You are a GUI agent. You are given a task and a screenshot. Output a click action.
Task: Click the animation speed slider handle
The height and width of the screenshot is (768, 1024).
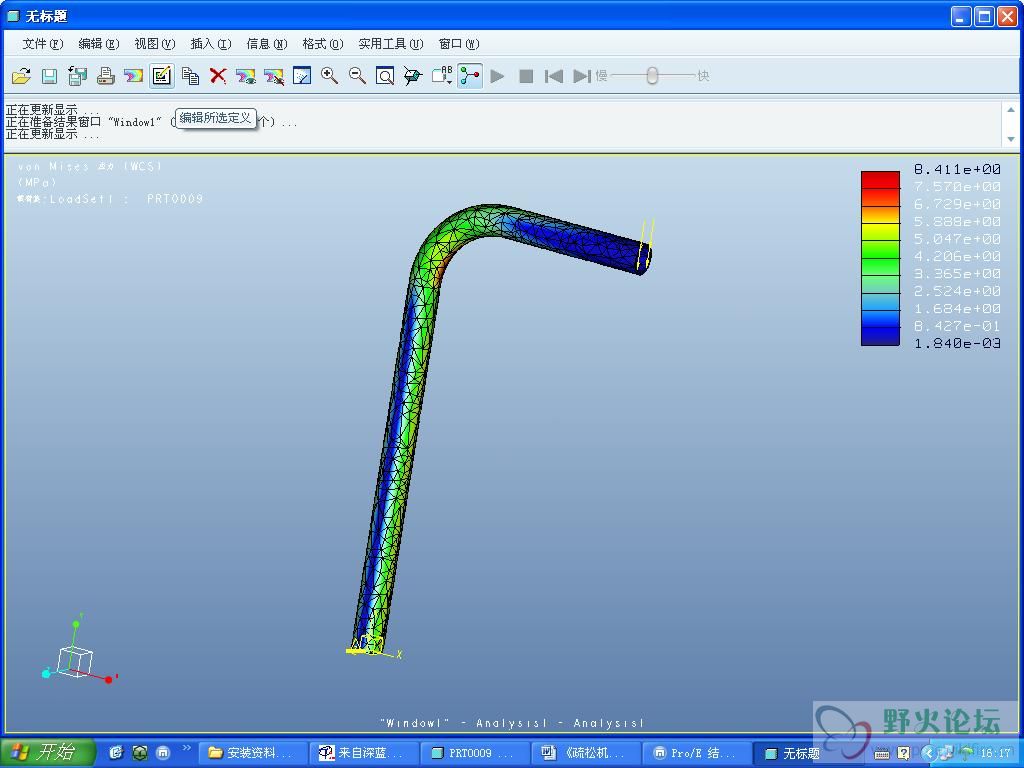click(x=652, y=76)
